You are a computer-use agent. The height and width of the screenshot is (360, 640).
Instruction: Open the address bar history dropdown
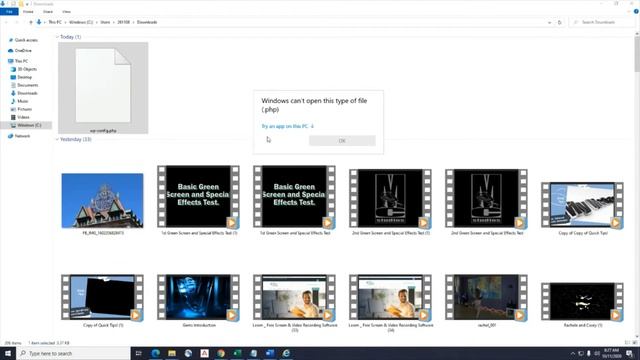pyautogui.click(x=549, y=22)
